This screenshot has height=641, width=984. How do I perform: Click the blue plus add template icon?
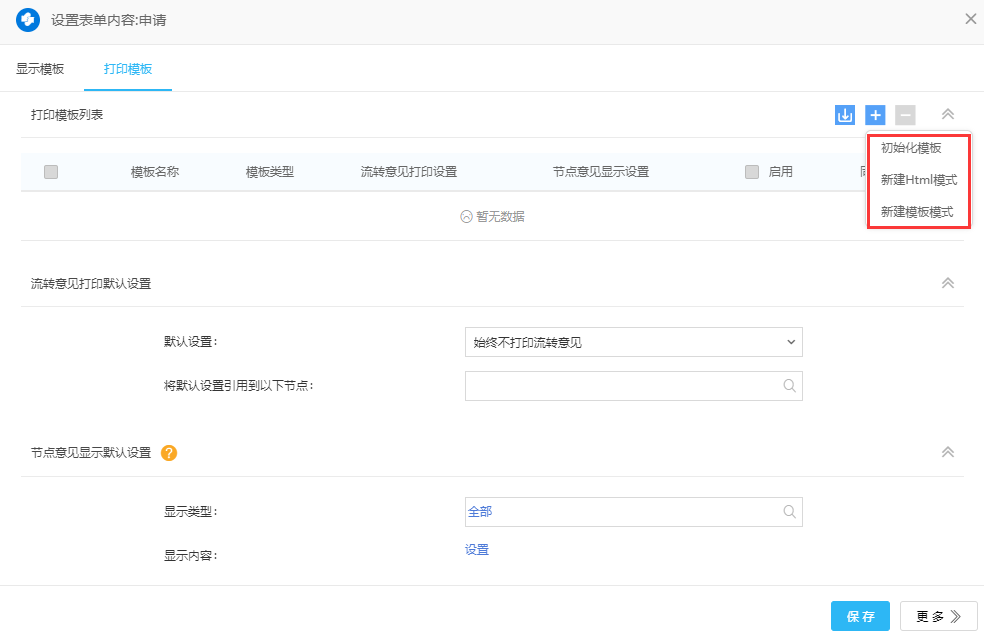(x=875, y=115)
